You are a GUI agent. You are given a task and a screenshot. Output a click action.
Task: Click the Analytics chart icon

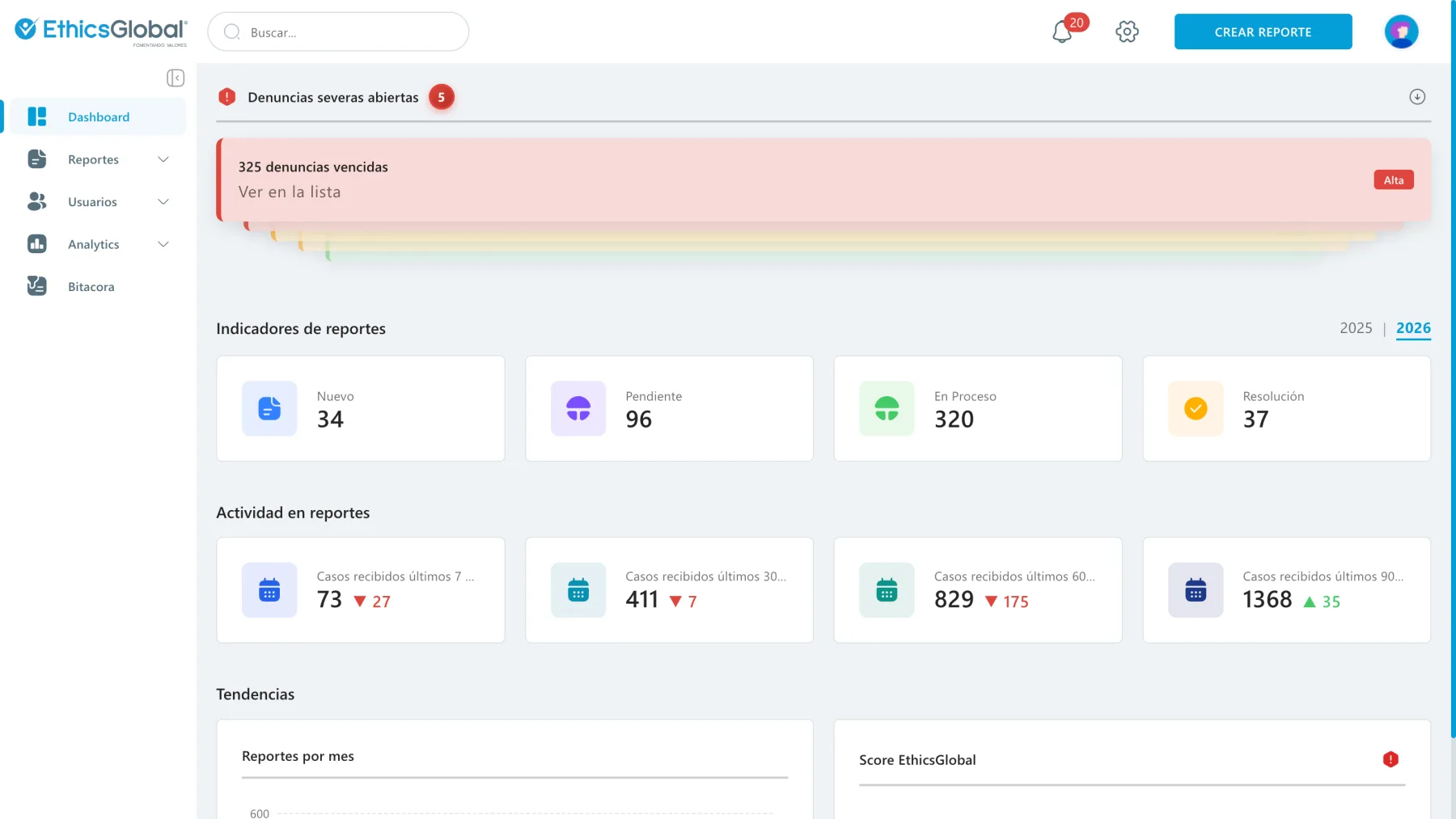37,244
